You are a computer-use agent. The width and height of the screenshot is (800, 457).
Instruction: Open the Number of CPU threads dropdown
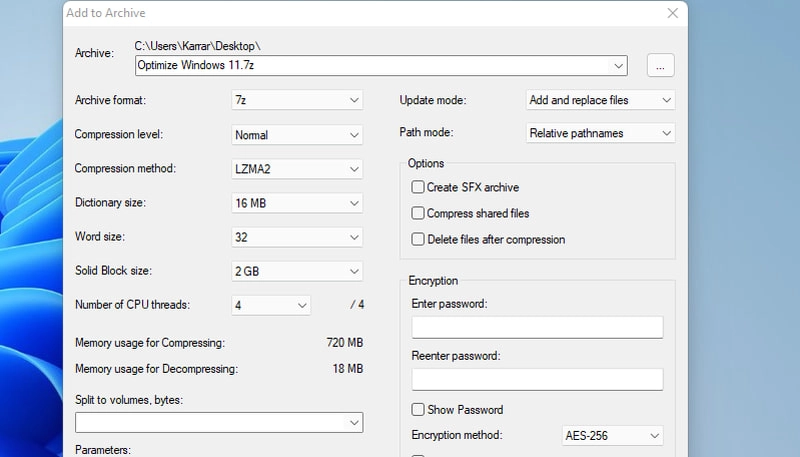271,305
